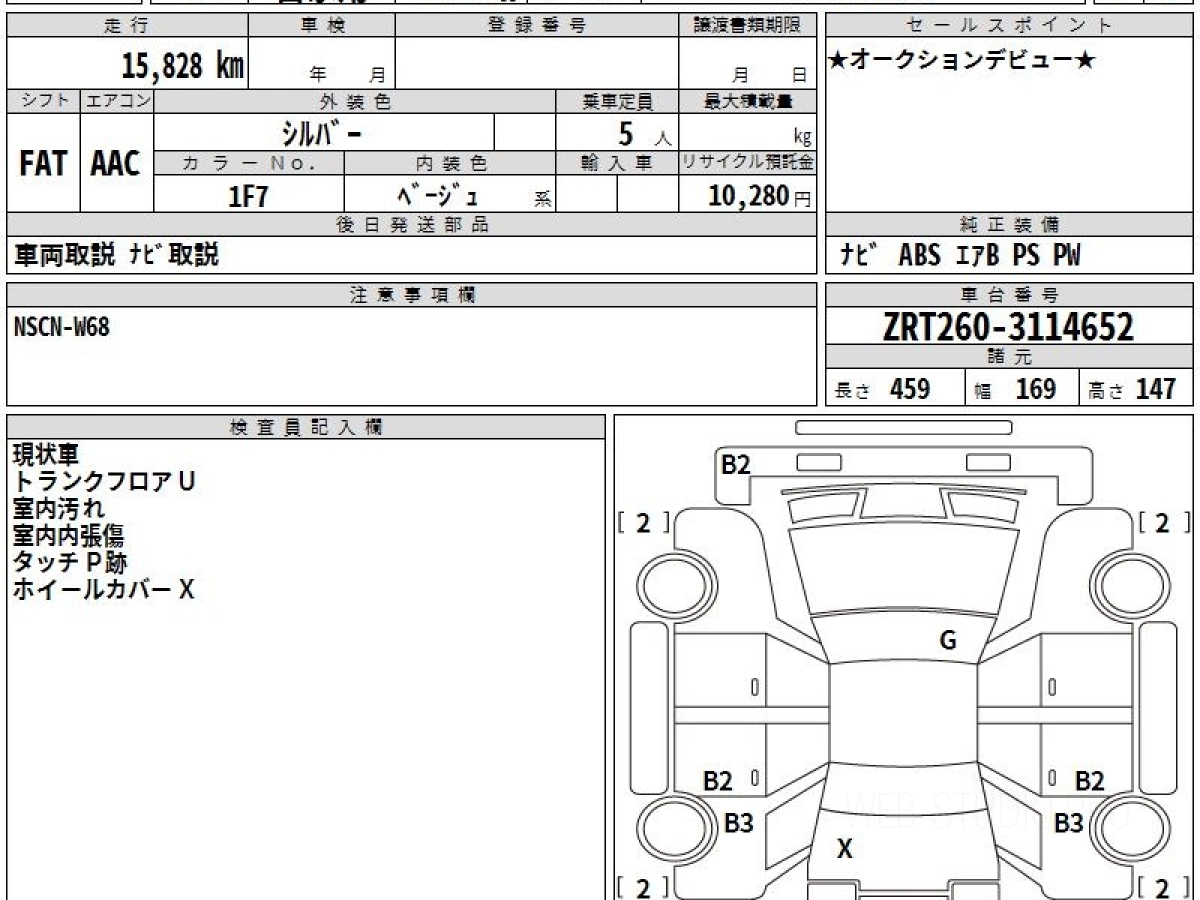1200x900 pixels.
Task: Click the 輸入車 label
Action: pos(617,163)
